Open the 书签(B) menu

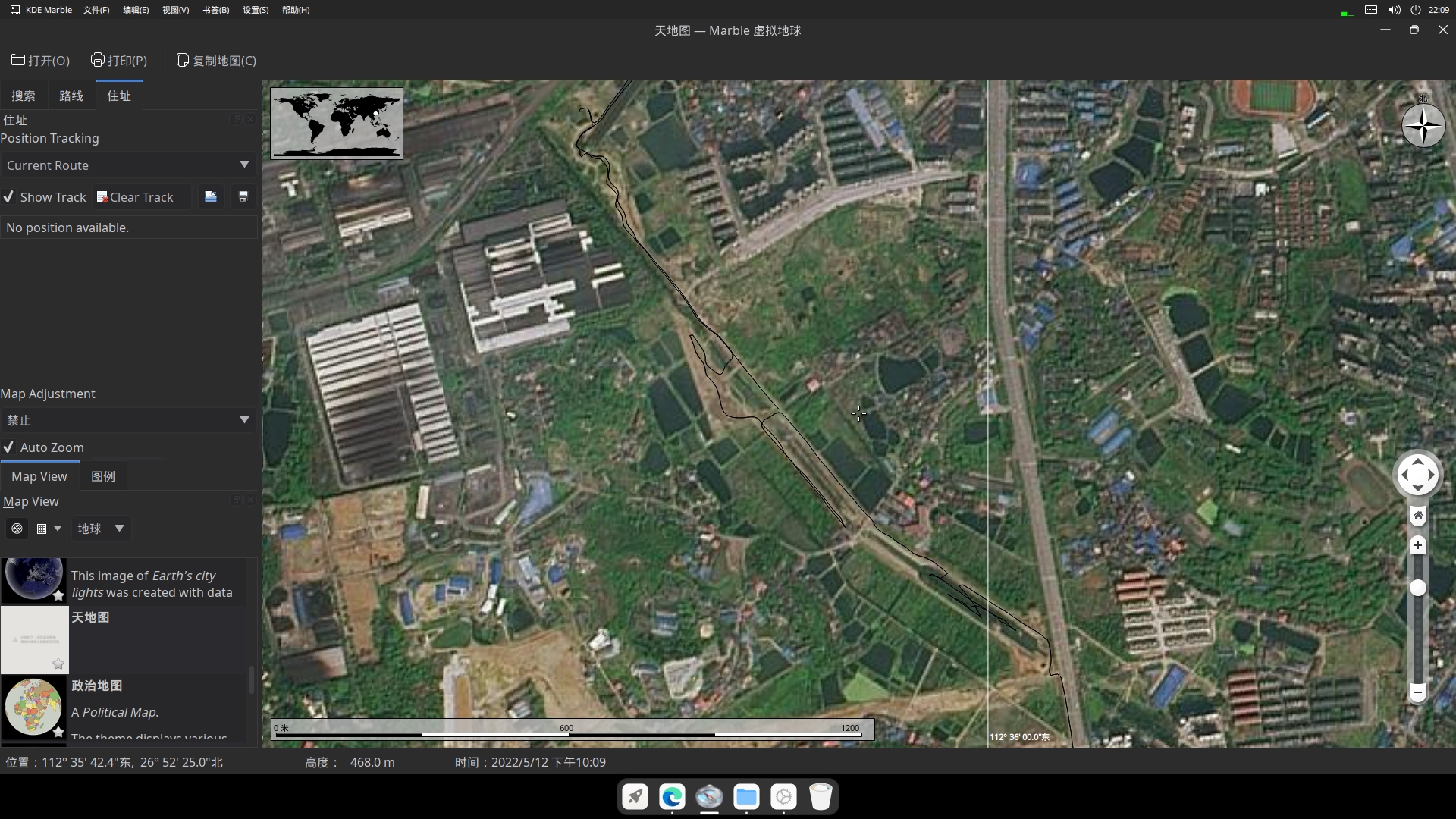point(216,10)
